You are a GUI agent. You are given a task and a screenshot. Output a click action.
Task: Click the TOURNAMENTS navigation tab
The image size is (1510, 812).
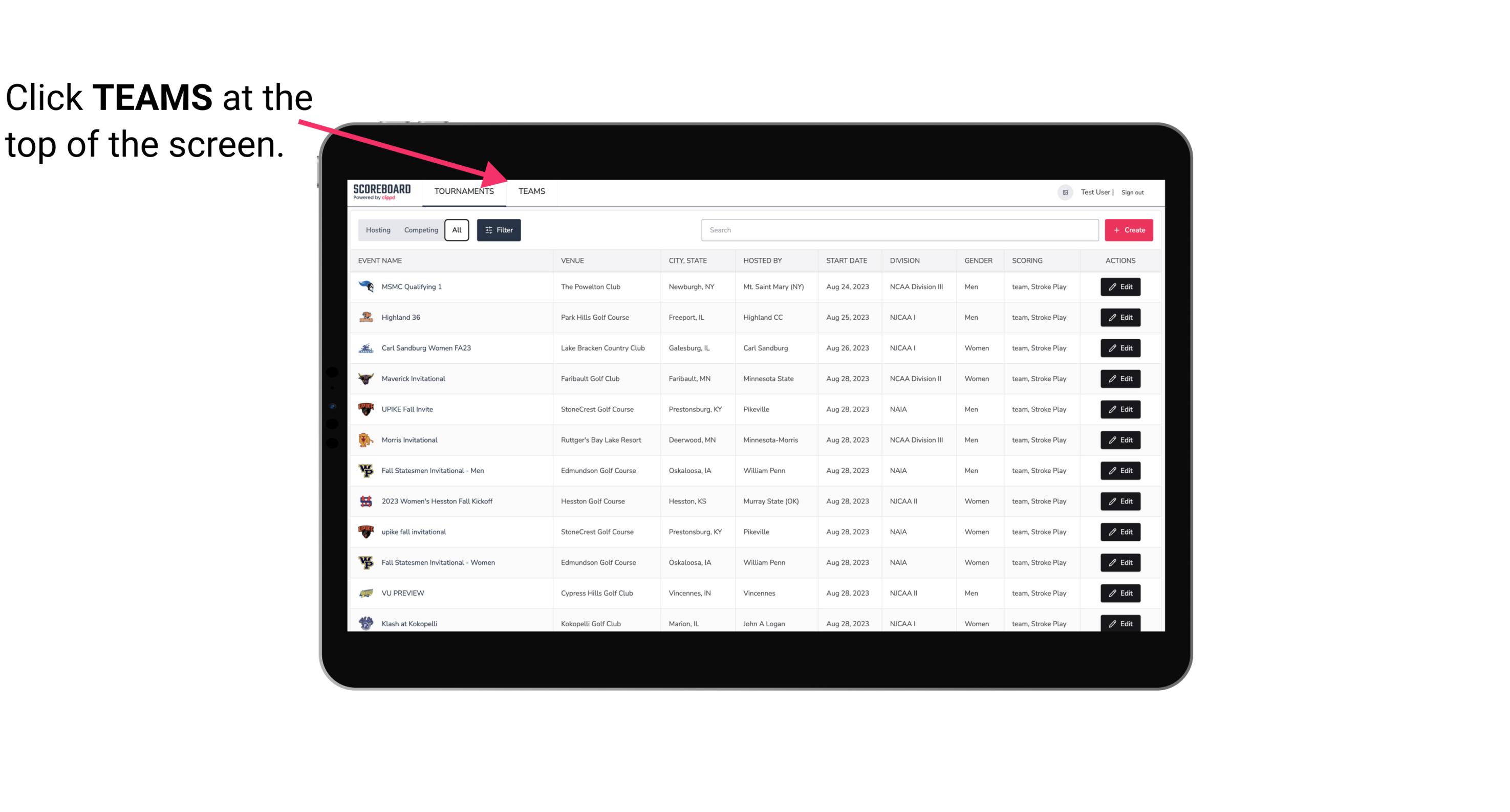(x=464, y=191)
